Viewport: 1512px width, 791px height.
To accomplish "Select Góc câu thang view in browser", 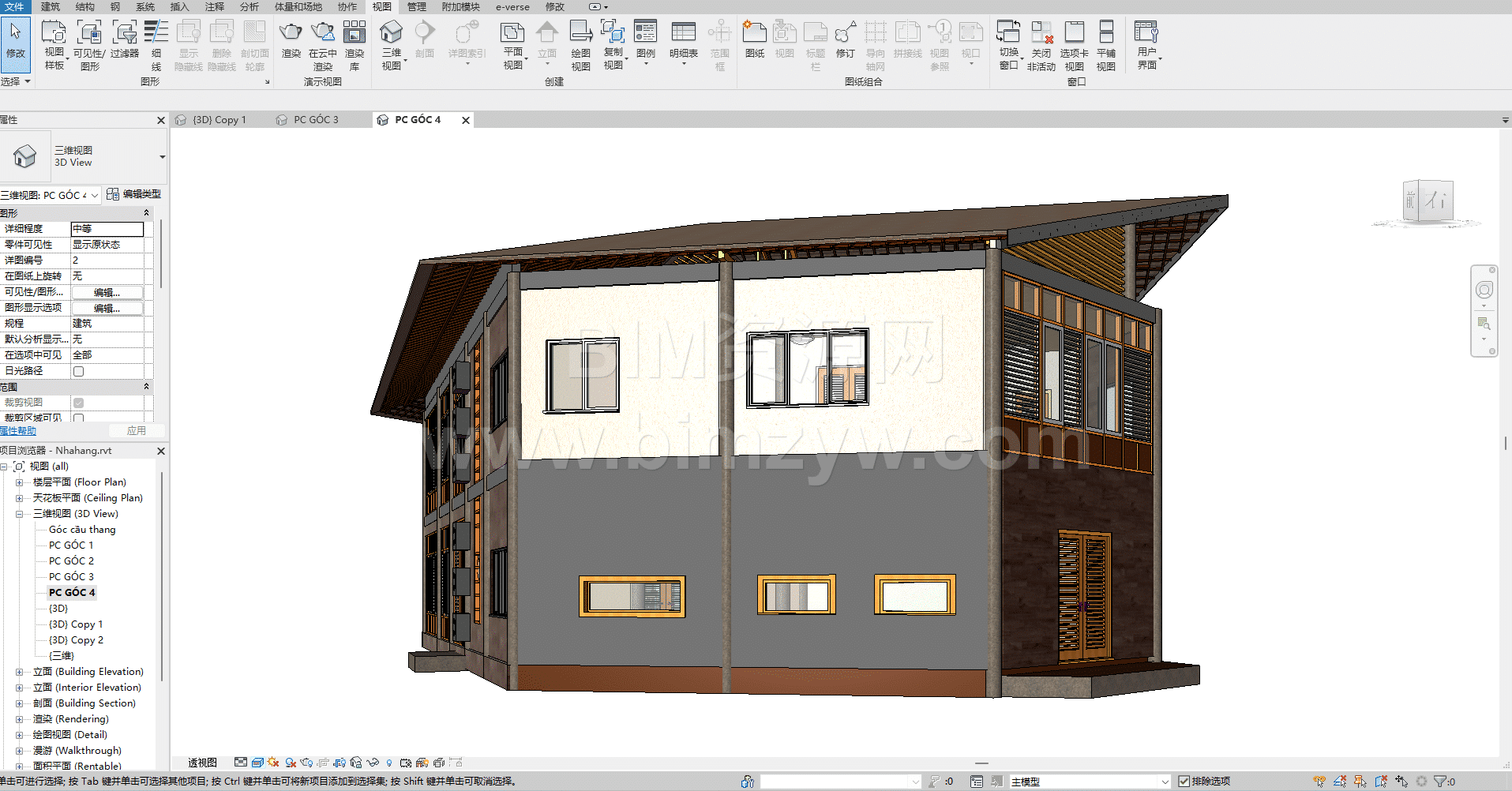I will (82, 530).
